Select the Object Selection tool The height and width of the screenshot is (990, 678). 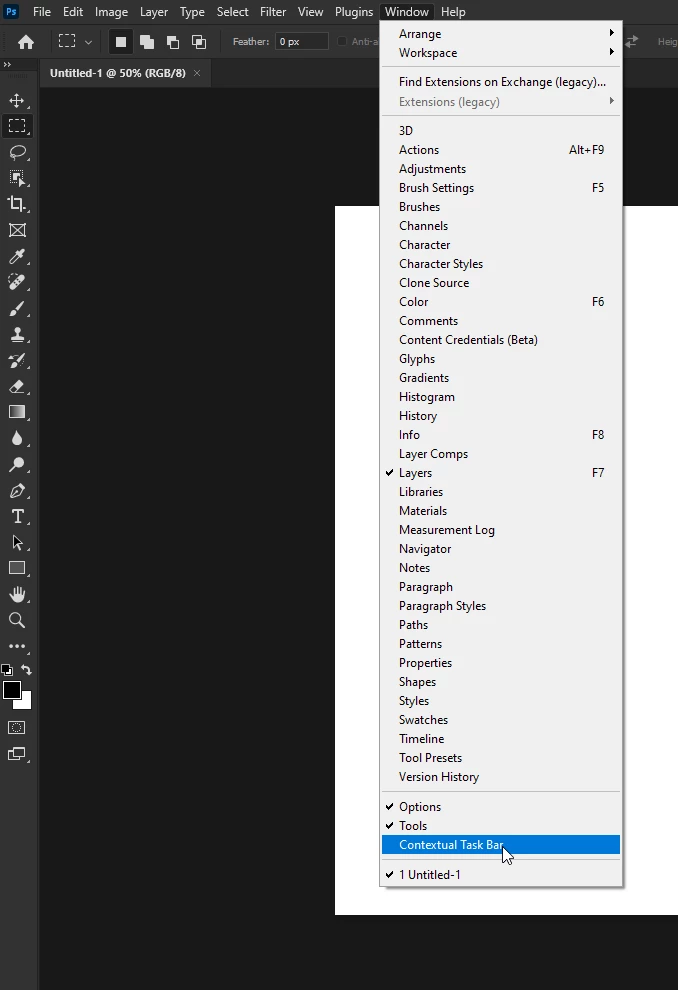click(17, 178)
